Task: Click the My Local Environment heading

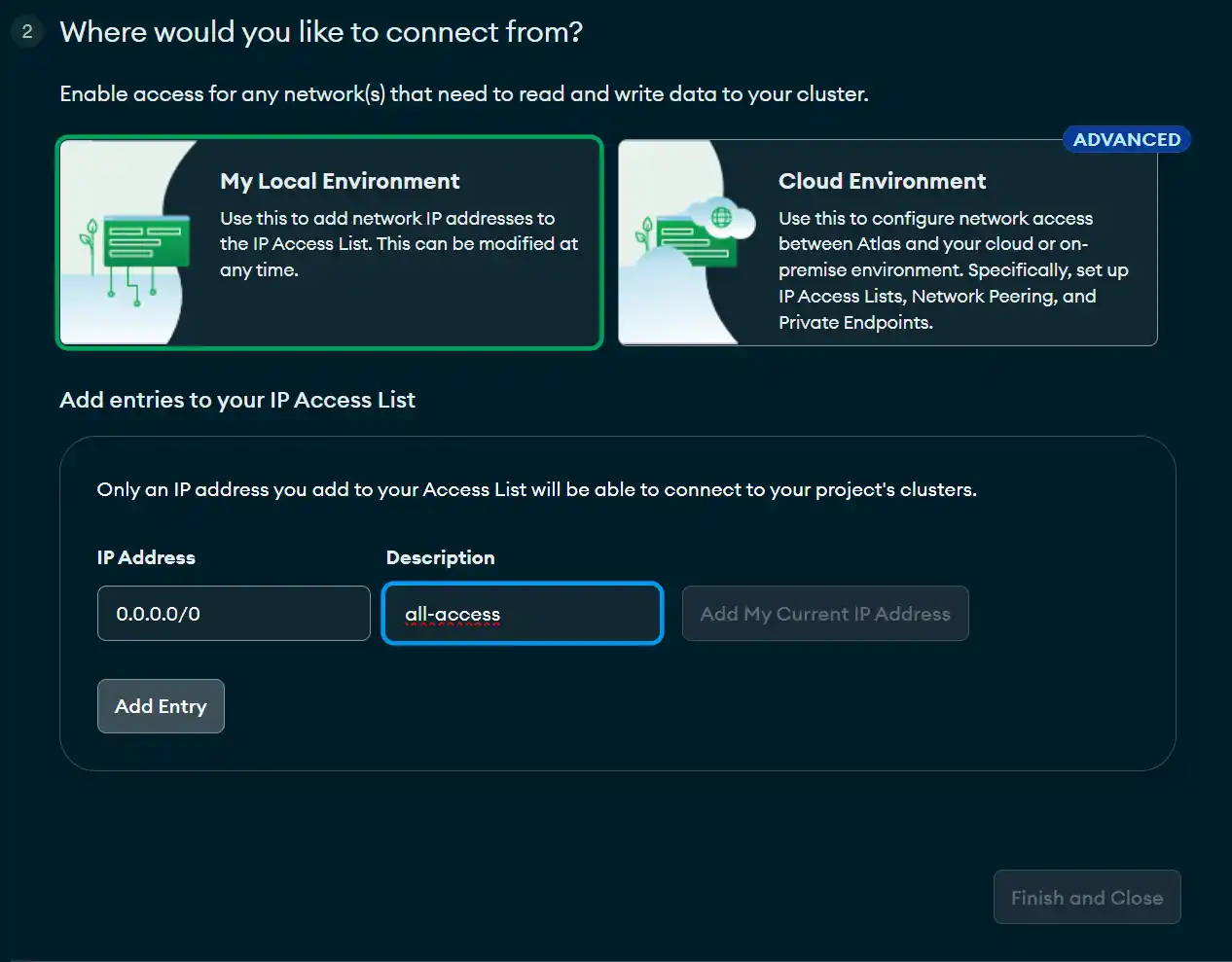Action: (340, 182)
